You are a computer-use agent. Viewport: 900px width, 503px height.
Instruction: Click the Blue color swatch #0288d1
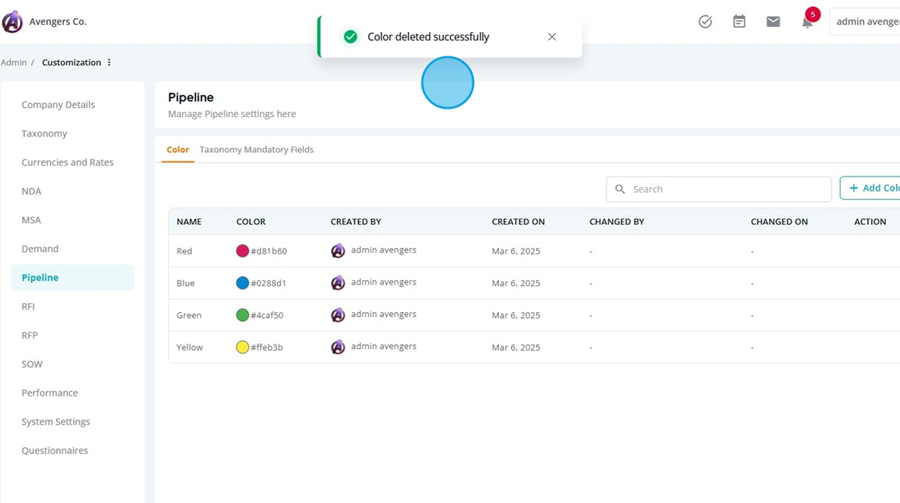pos(242,283)
